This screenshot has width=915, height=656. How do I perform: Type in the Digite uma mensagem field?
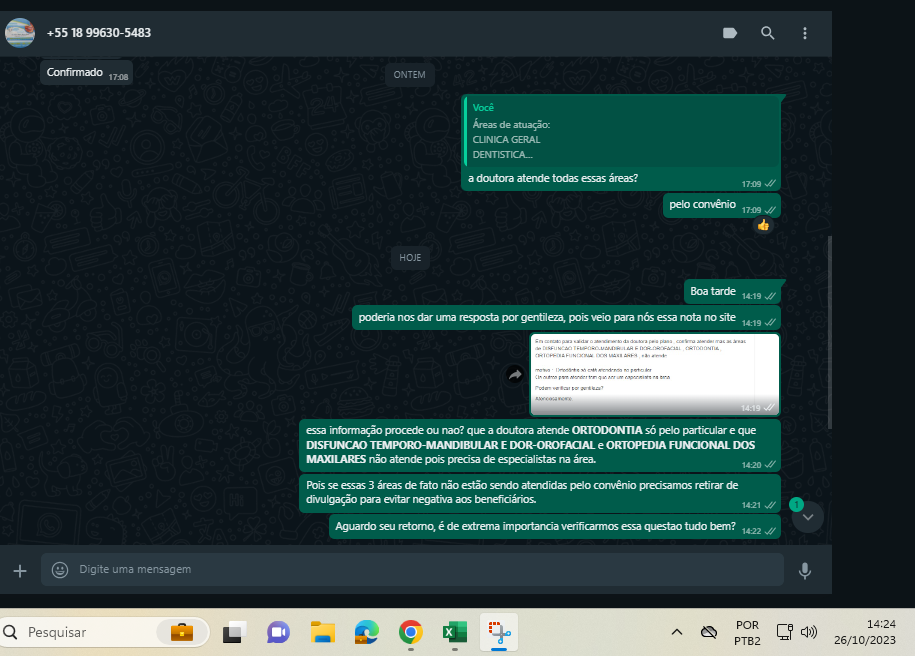(420, 570)
